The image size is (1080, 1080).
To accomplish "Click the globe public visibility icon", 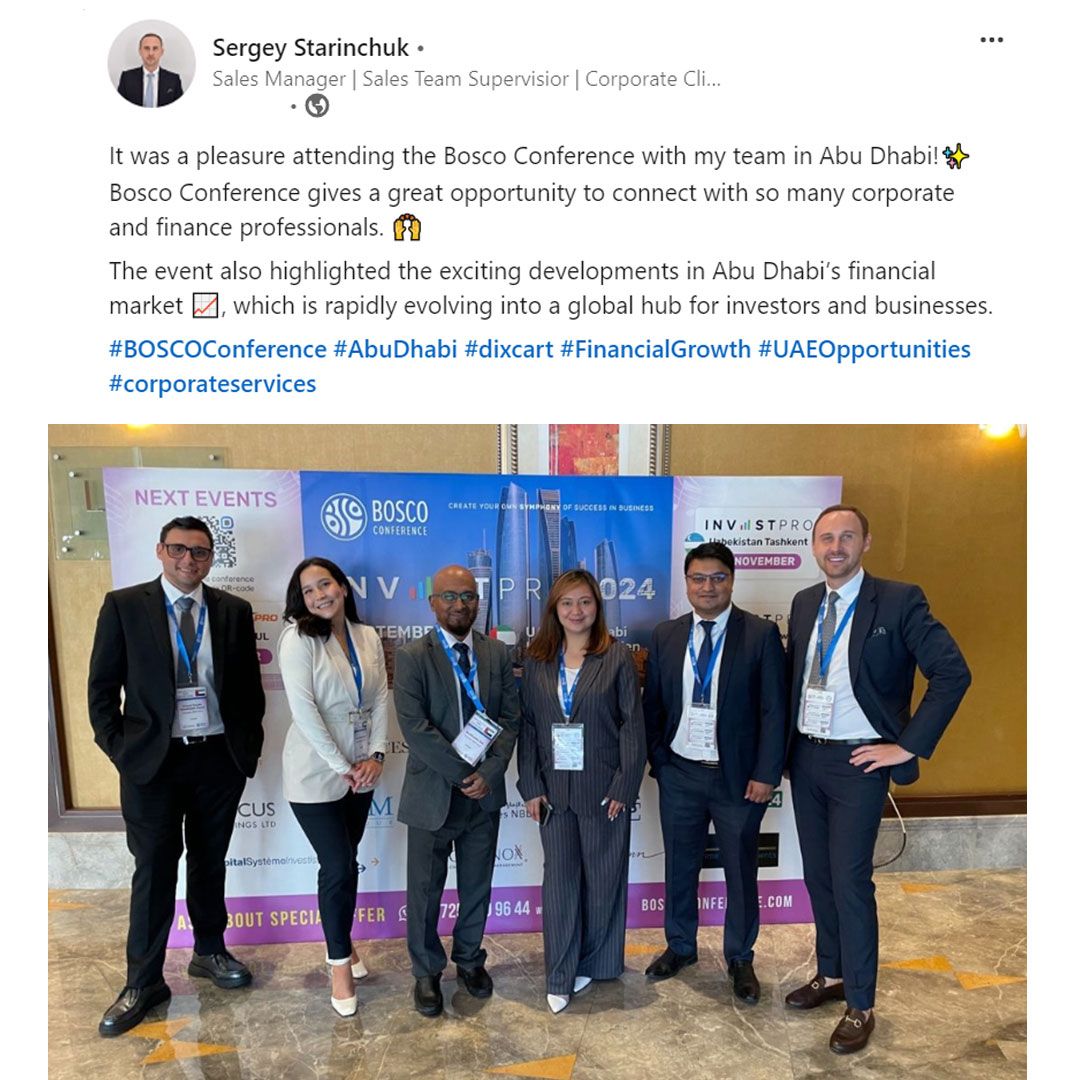I will pyautogui.click(x=317, y=105).
